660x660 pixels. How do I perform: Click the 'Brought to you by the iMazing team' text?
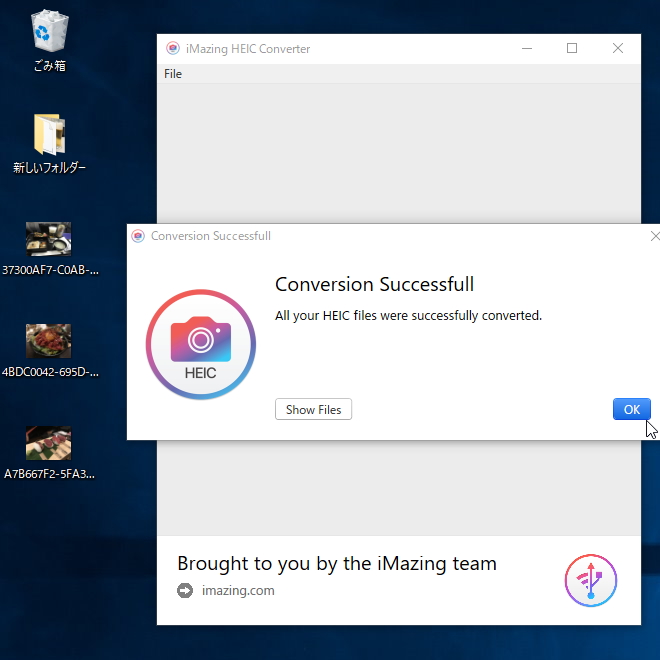[337, 564]
